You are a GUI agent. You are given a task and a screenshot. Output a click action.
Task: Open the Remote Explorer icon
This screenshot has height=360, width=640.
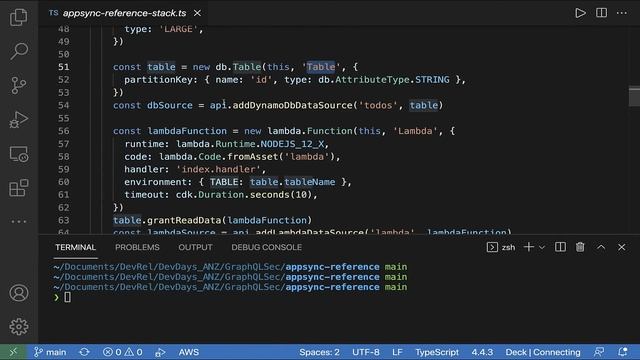click(19, 154)
